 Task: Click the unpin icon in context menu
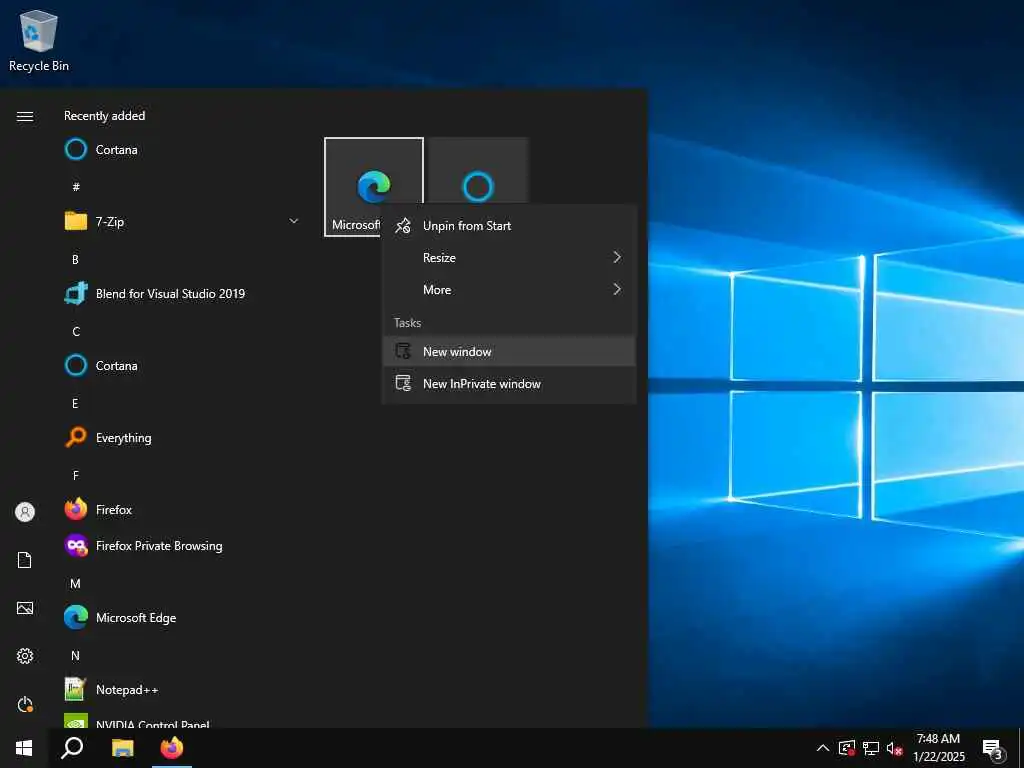[x=403, y=226]
